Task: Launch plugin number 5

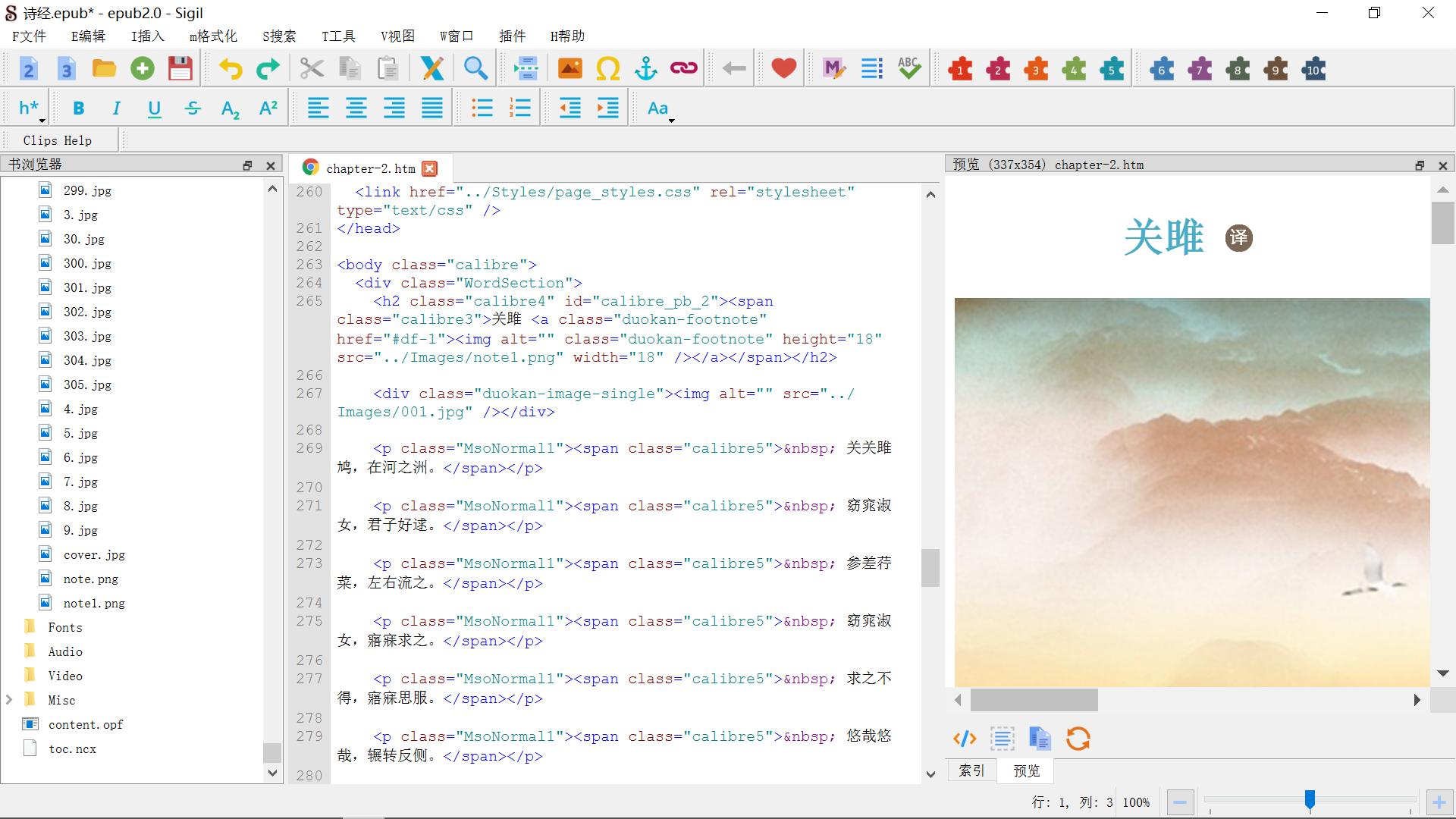Action: 1112,68
